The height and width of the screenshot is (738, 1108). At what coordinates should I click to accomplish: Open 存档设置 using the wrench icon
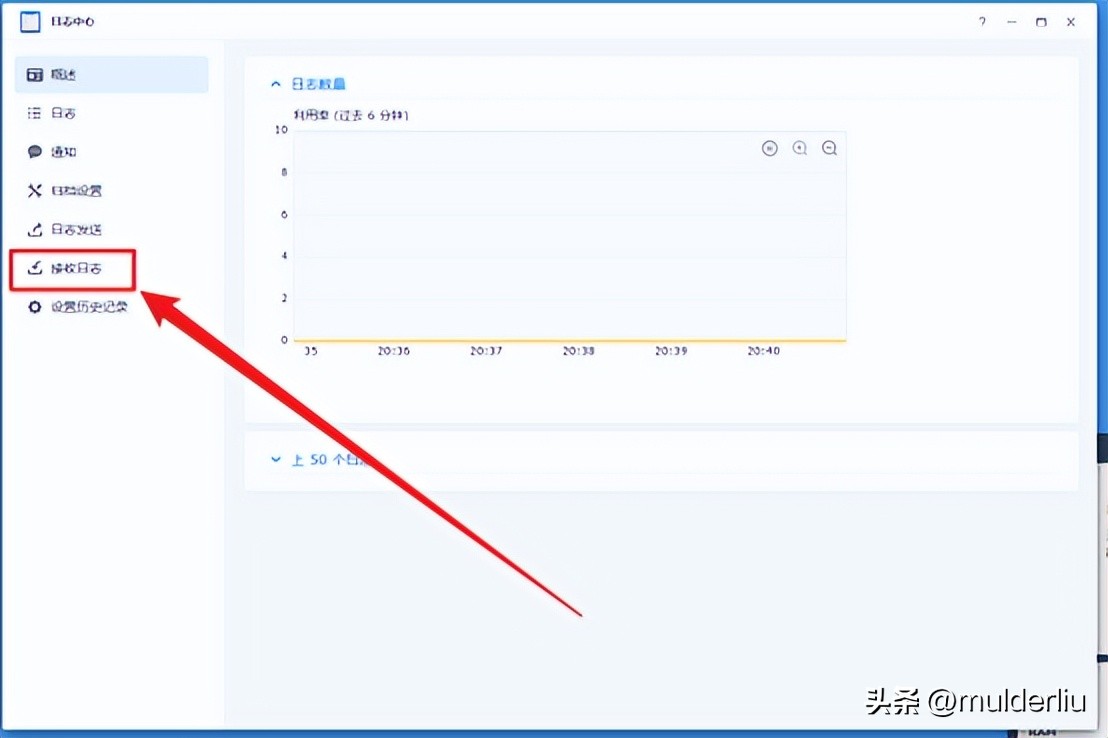click(33, 190)
